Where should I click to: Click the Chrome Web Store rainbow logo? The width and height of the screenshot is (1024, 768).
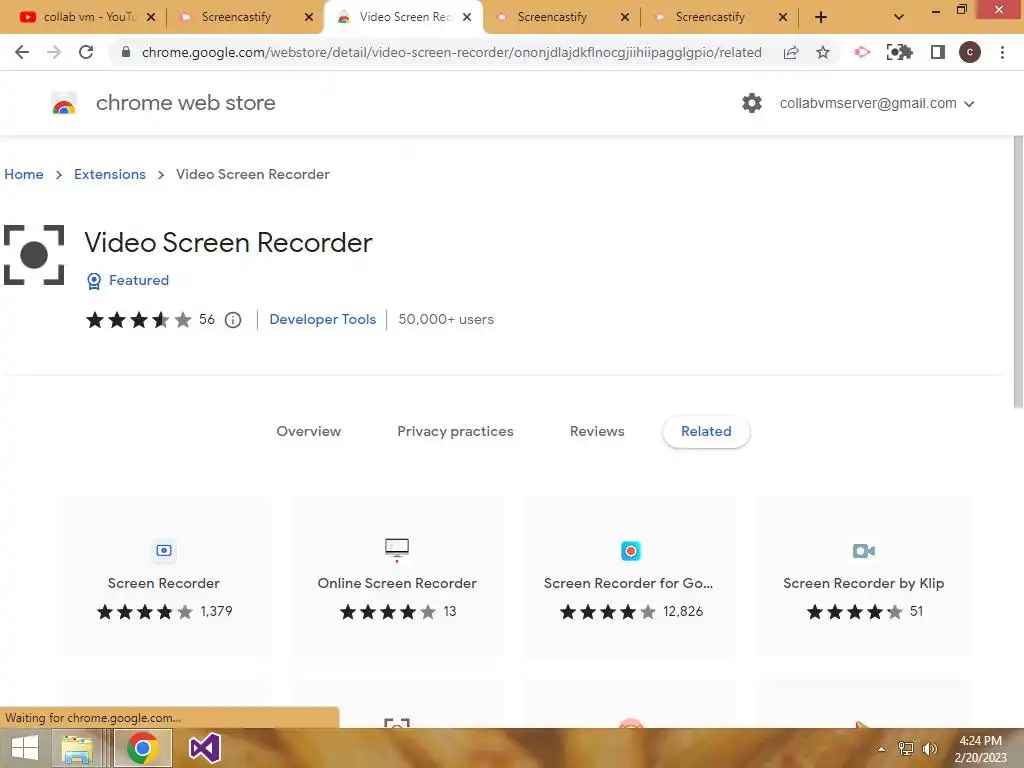[64, 103]
